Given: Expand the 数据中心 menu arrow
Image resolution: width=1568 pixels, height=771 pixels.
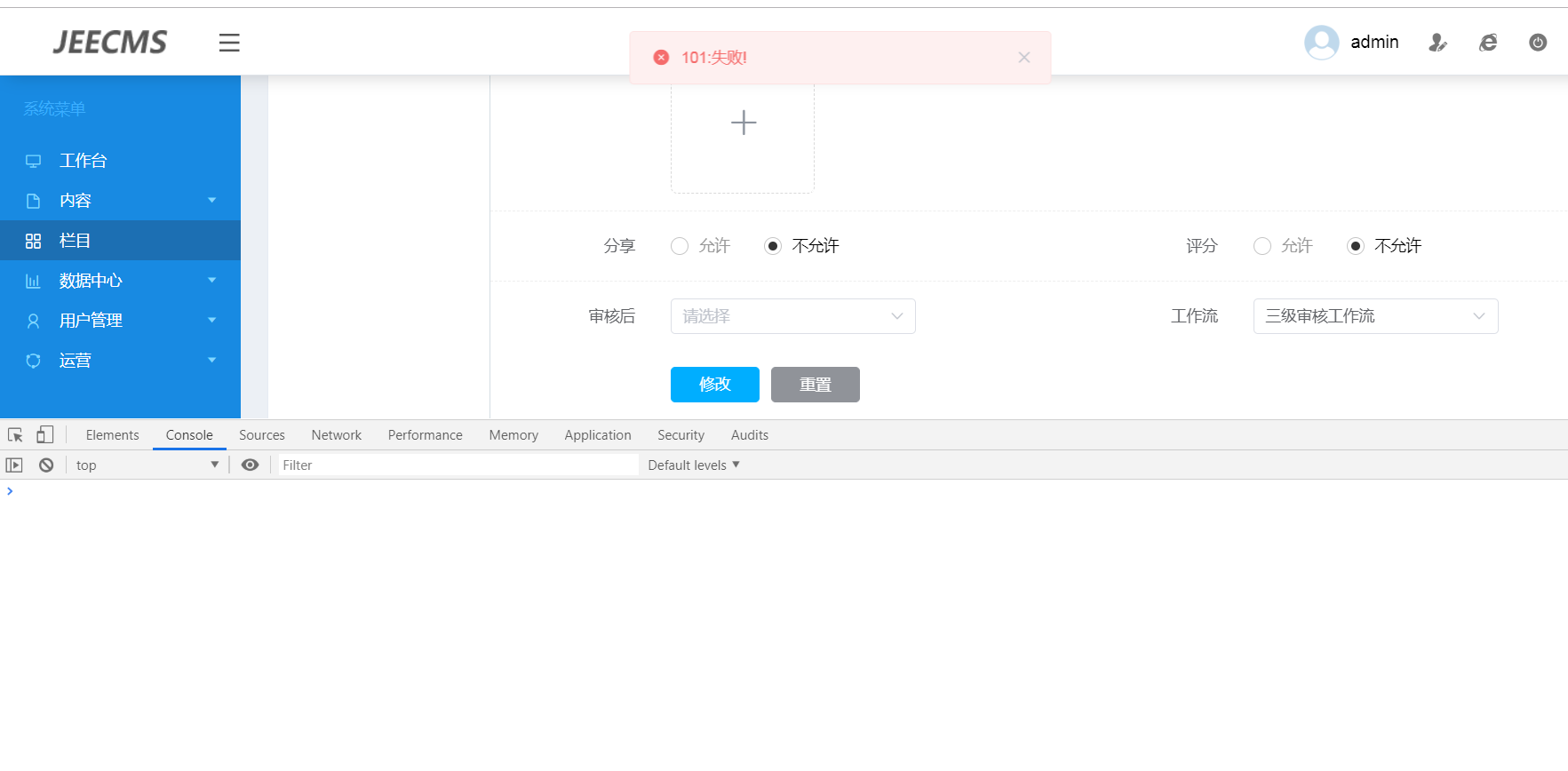Looking at the screenshot, I should [212, 281].
